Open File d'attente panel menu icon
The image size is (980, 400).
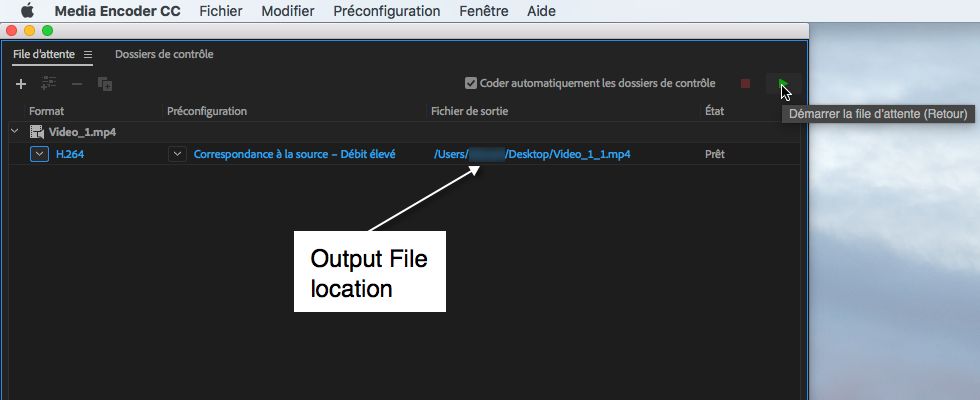point(88,55)
